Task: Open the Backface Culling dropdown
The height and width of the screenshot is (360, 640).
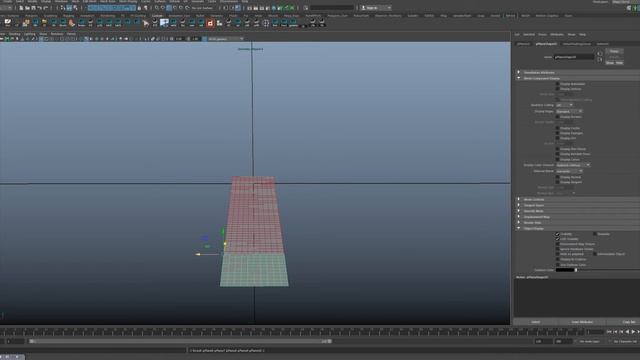Action: tap(564, 105)
